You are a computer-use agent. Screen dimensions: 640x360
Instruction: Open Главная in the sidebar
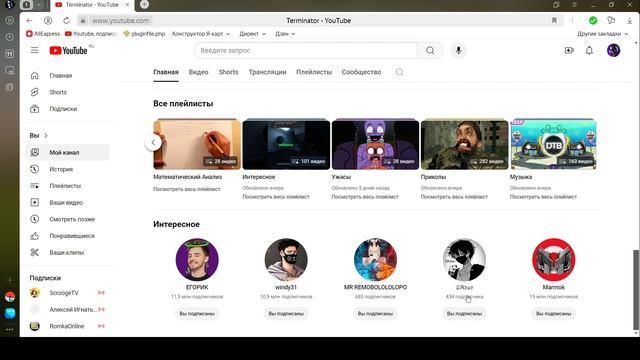pyautogui.click(x=68, y=76)
